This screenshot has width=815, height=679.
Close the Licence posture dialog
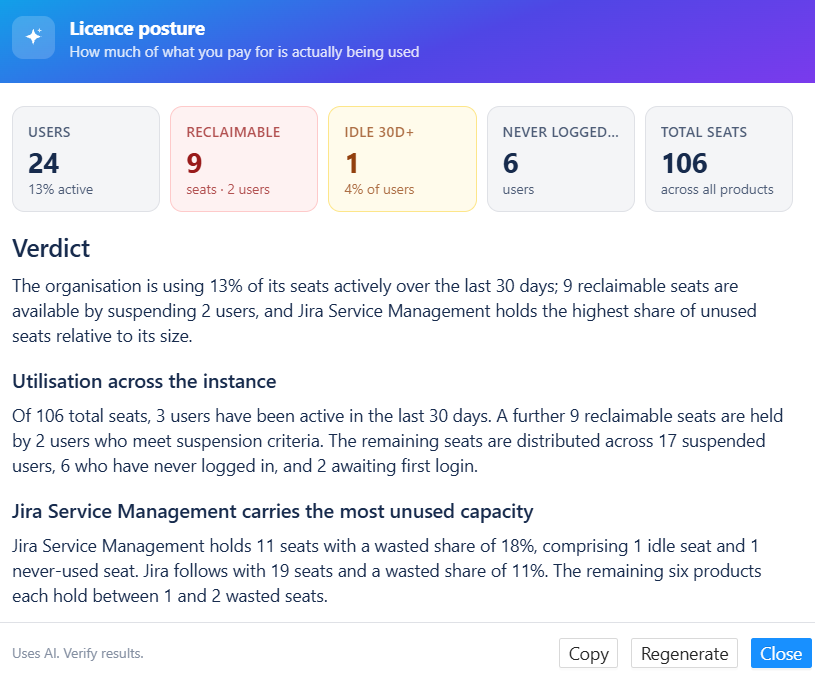pos(781,653)
